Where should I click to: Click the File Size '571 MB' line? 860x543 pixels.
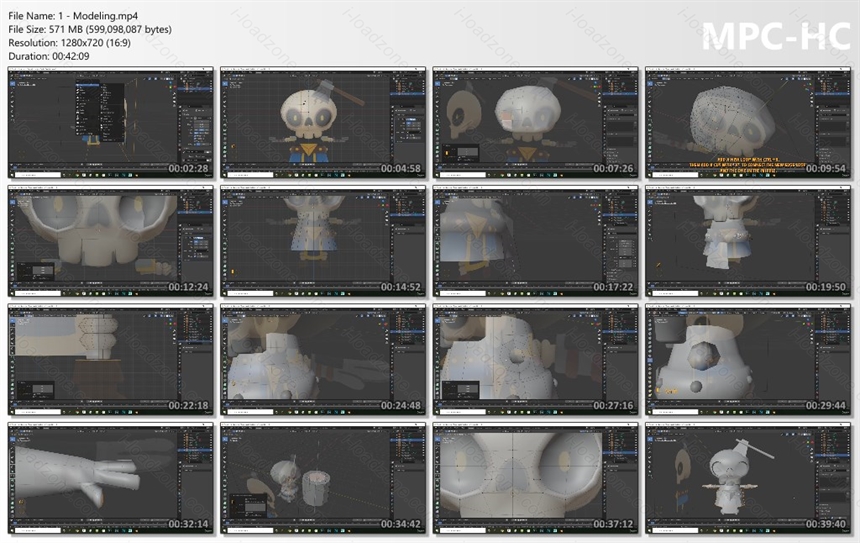90,30
